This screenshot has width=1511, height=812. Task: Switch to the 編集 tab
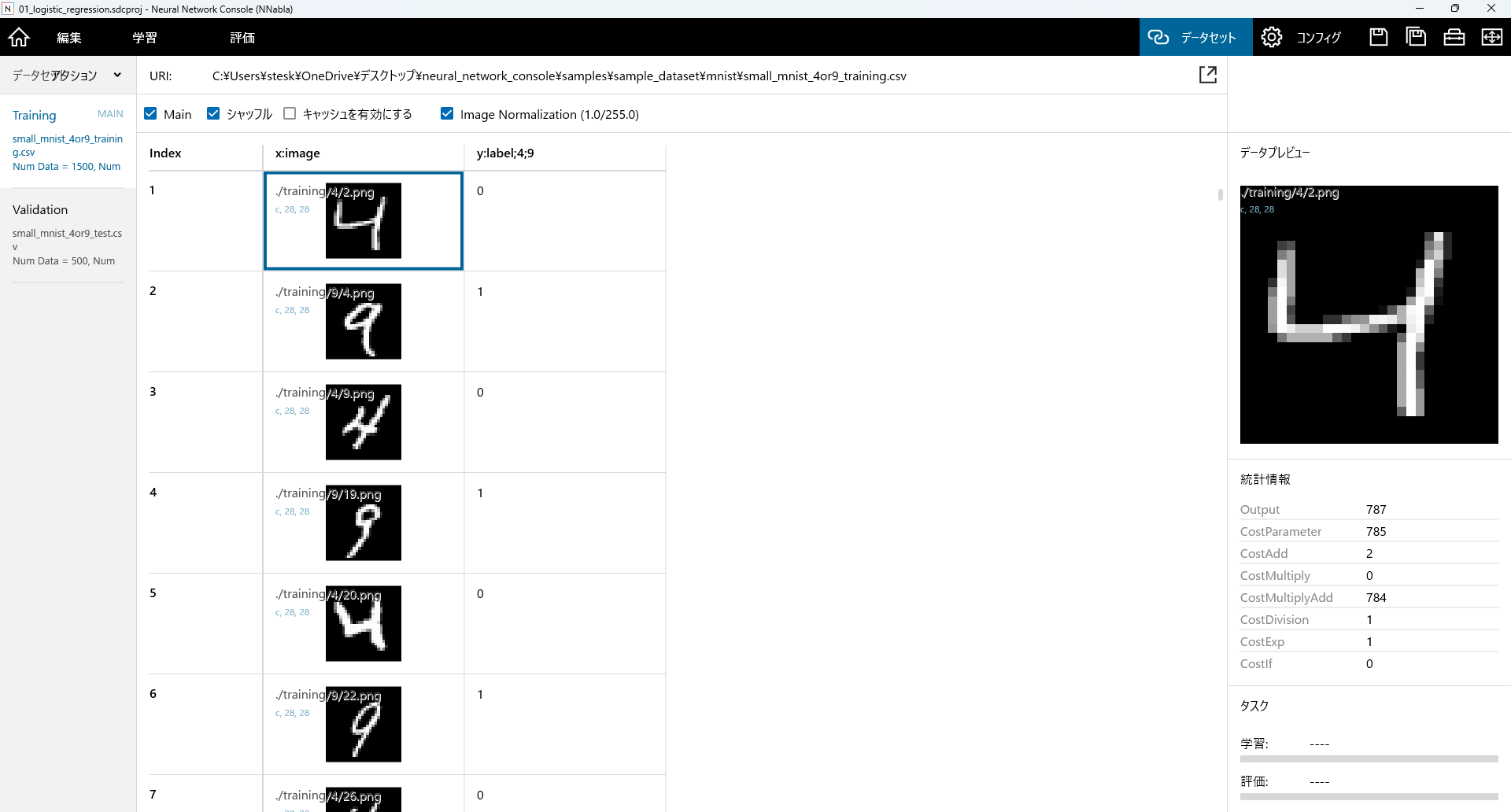coord(68,38)
